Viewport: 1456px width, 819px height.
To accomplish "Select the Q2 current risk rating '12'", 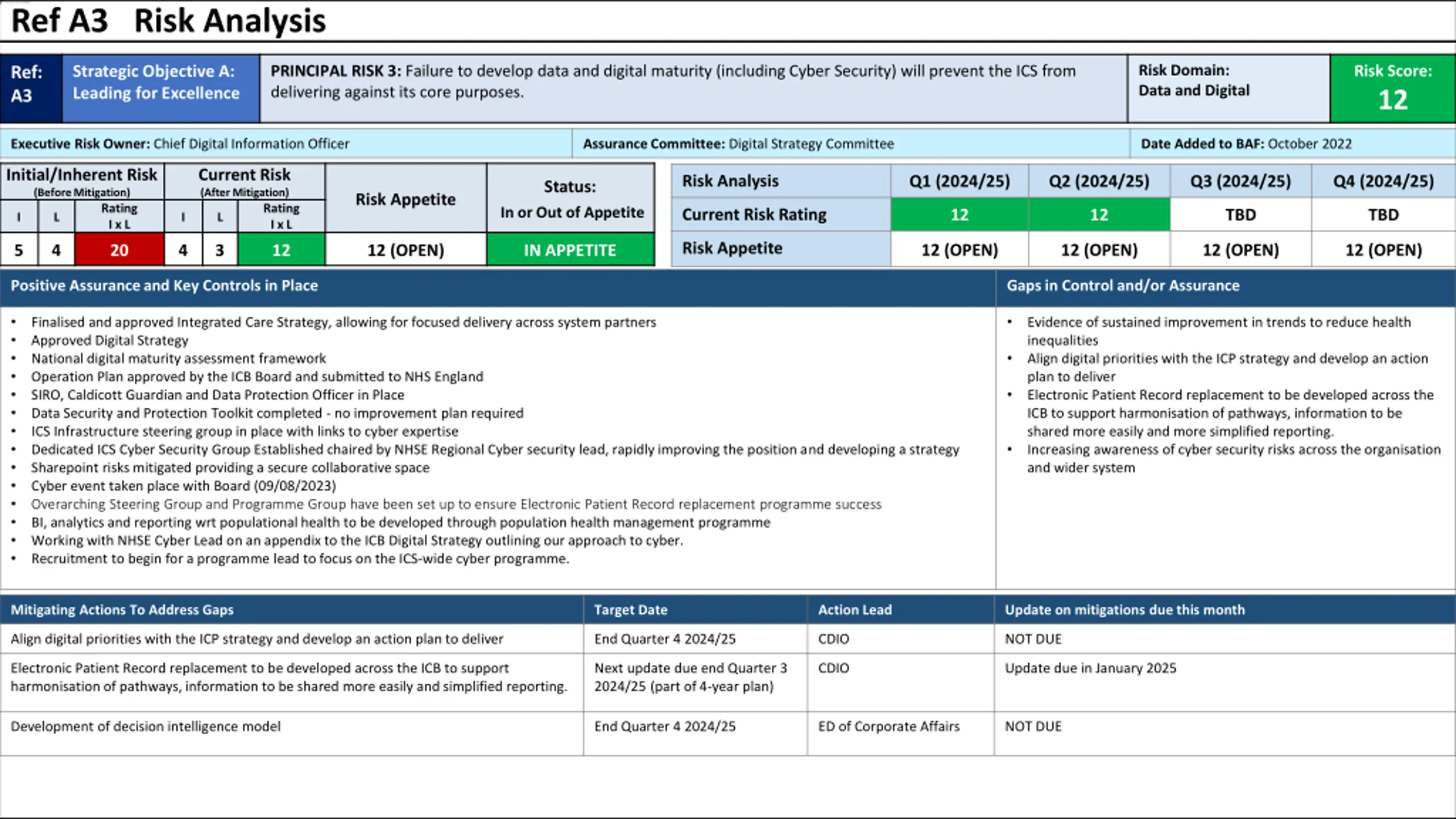I will pos(1099,214).
